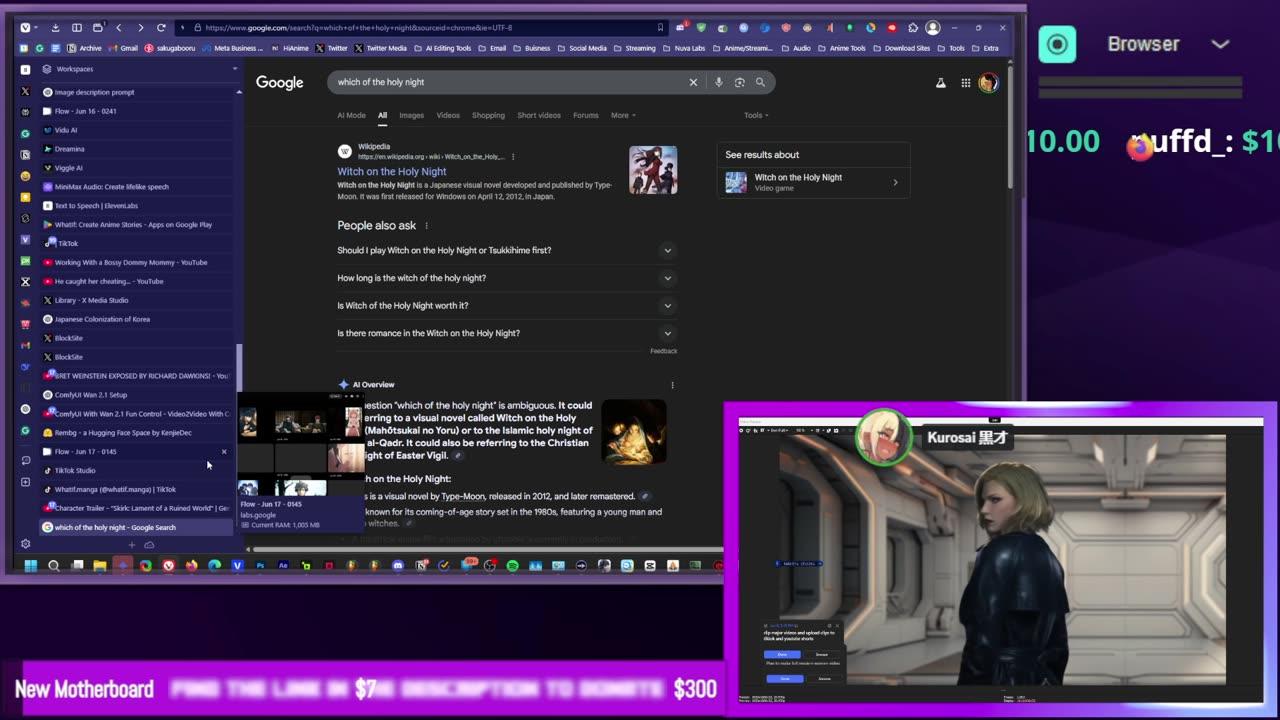Open Witch on the Holy Night Video game card
The height and width of the screenshot is (720, 1280).
(x=813, y=182)
